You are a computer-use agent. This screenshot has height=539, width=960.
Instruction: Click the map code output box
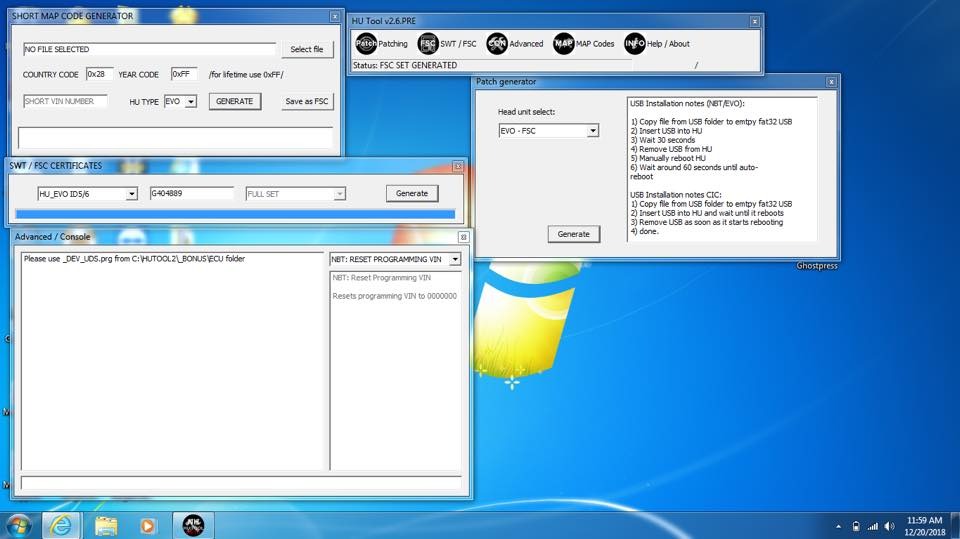tap(175, 138)
